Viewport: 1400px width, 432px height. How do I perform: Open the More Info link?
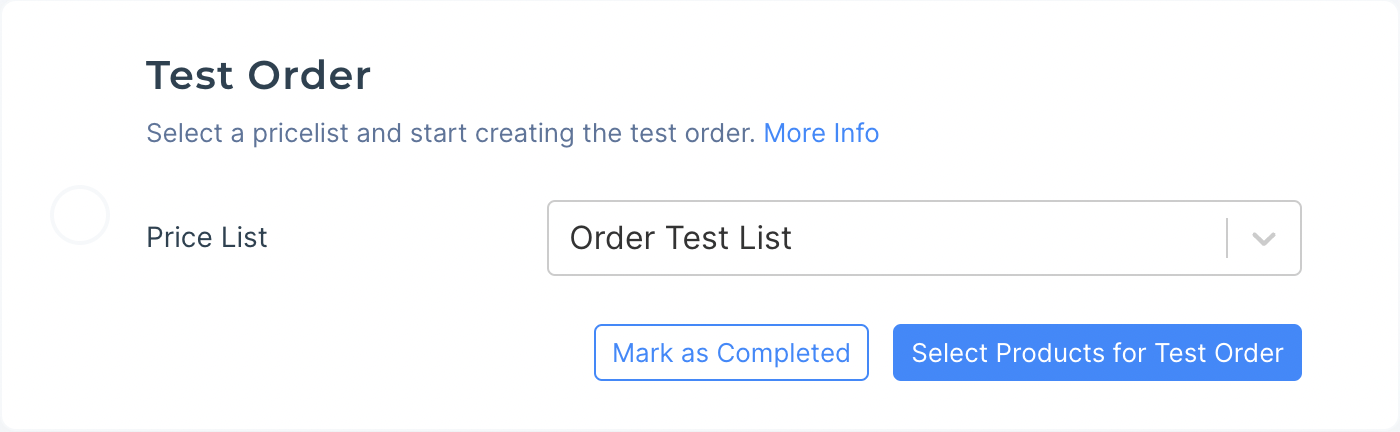pos(821,133)
